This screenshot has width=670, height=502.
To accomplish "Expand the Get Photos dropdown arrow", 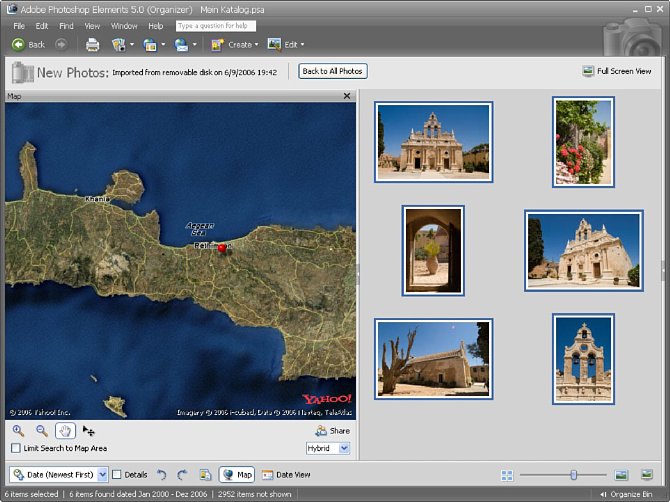I will pyautogui.click(x=132, y=44).
